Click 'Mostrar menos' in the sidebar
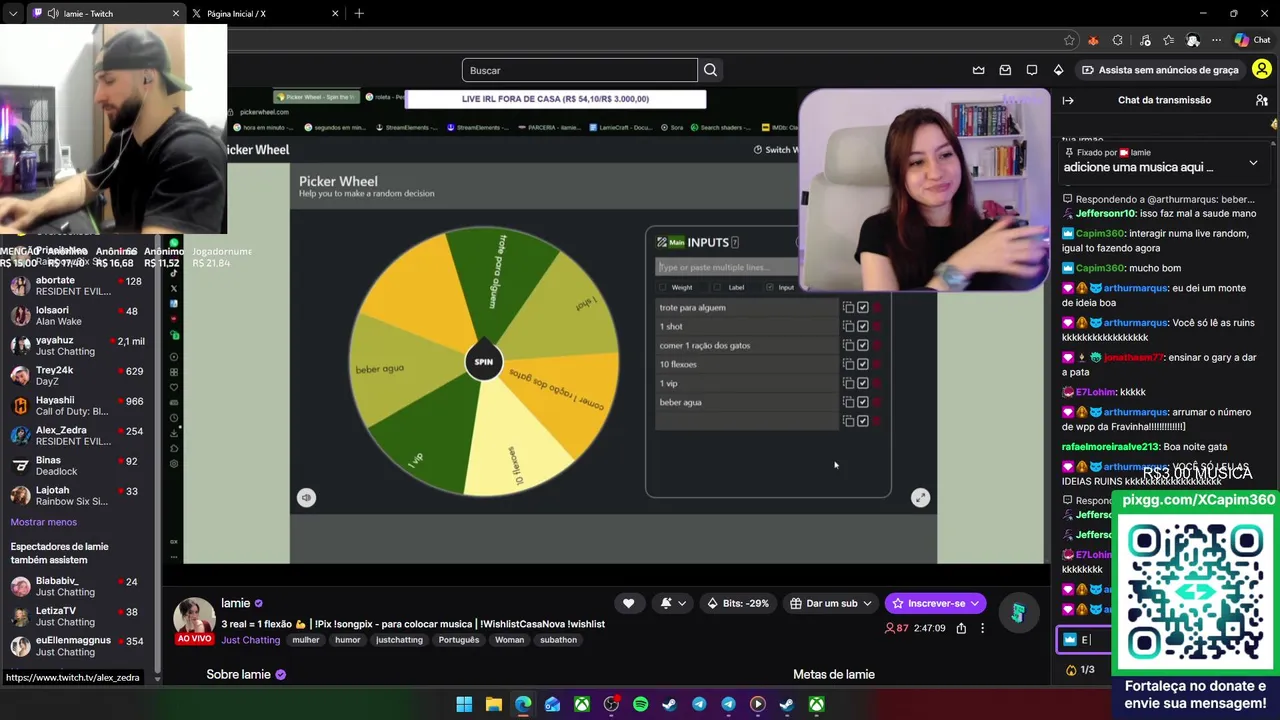This screenshot has height=720, width=1280. [x=43, y=522]
